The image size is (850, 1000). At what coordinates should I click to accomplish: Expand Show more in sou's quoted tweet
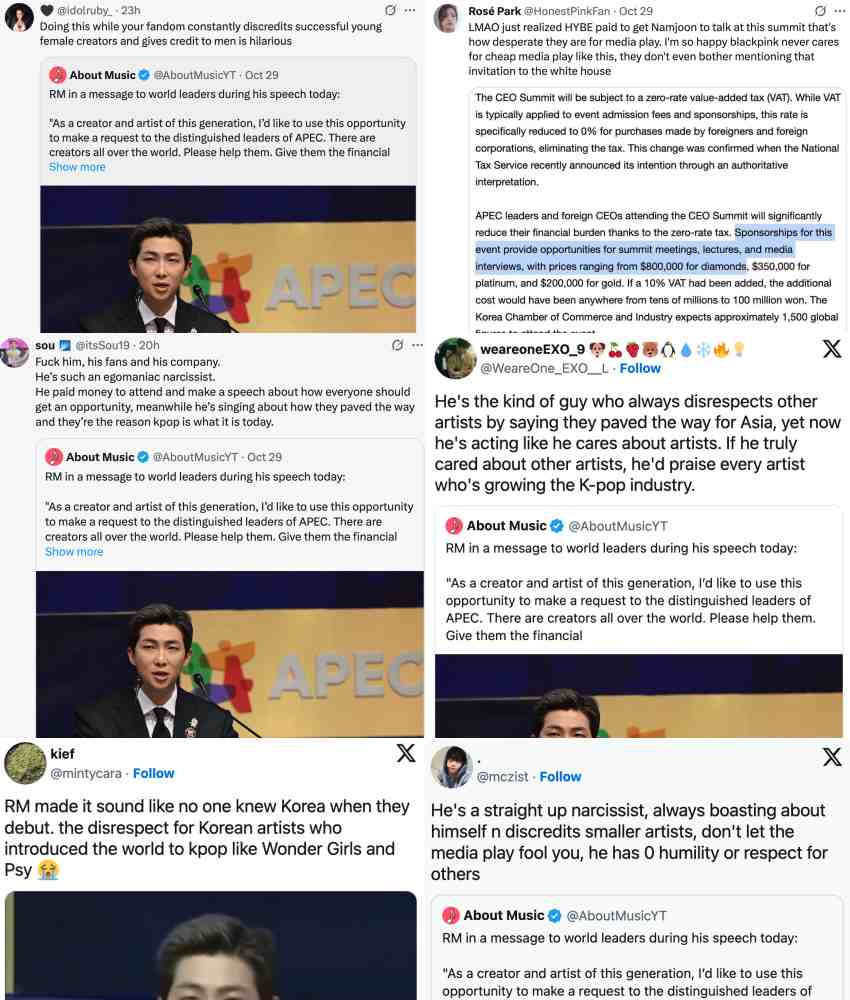click(x=74, y=552)
